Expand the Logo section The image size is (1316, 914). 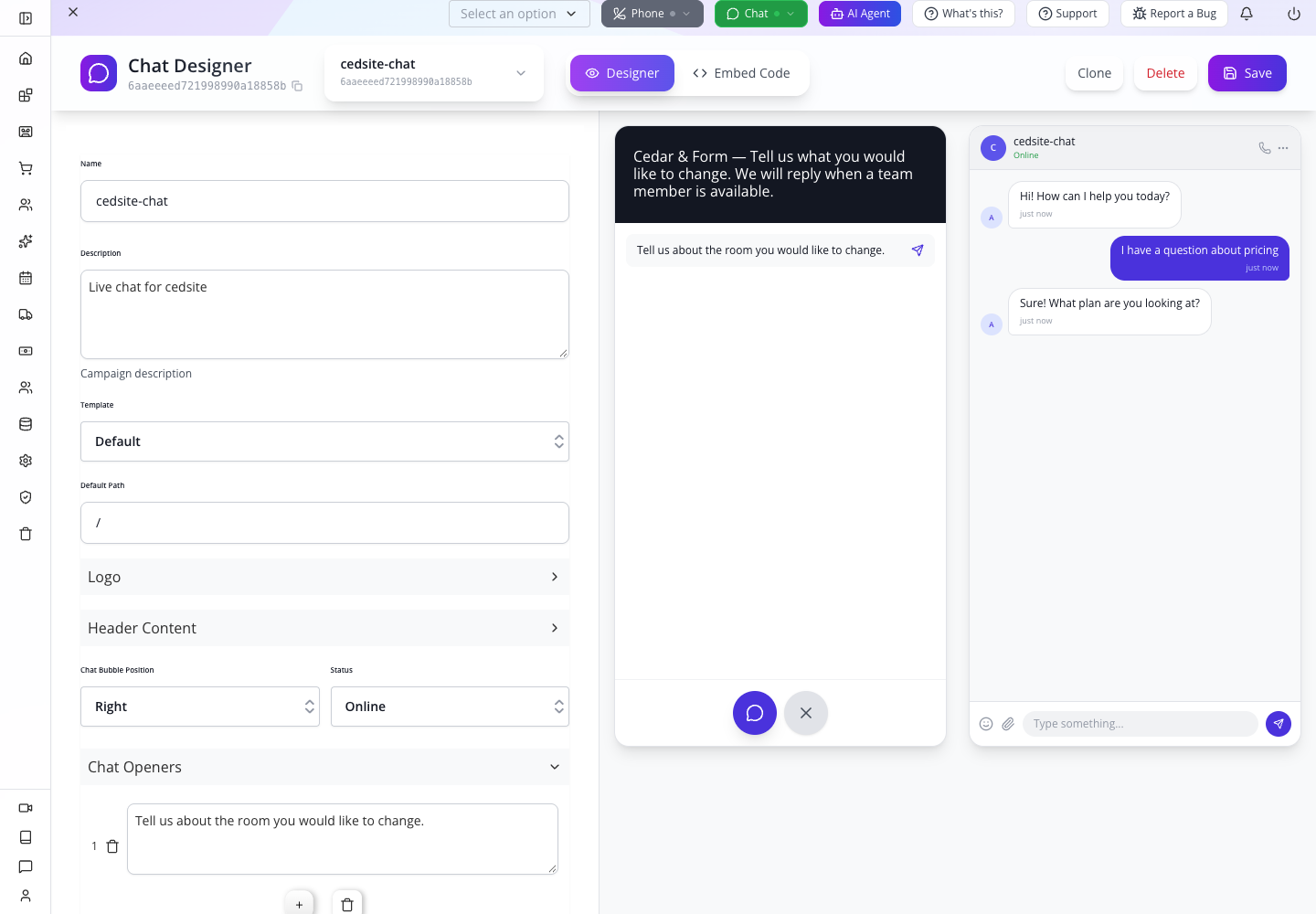[x=324, y=577]
